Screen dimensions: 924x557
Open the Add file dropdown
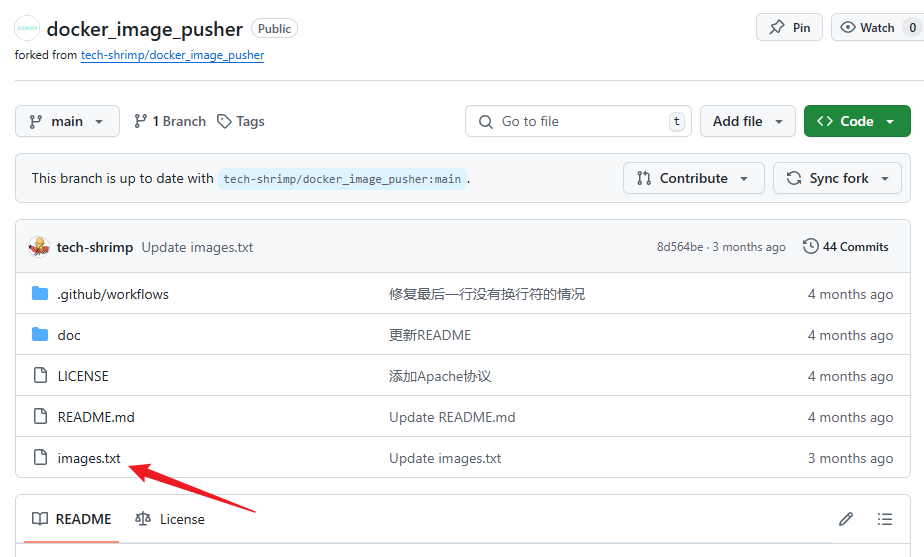point(747,121)
